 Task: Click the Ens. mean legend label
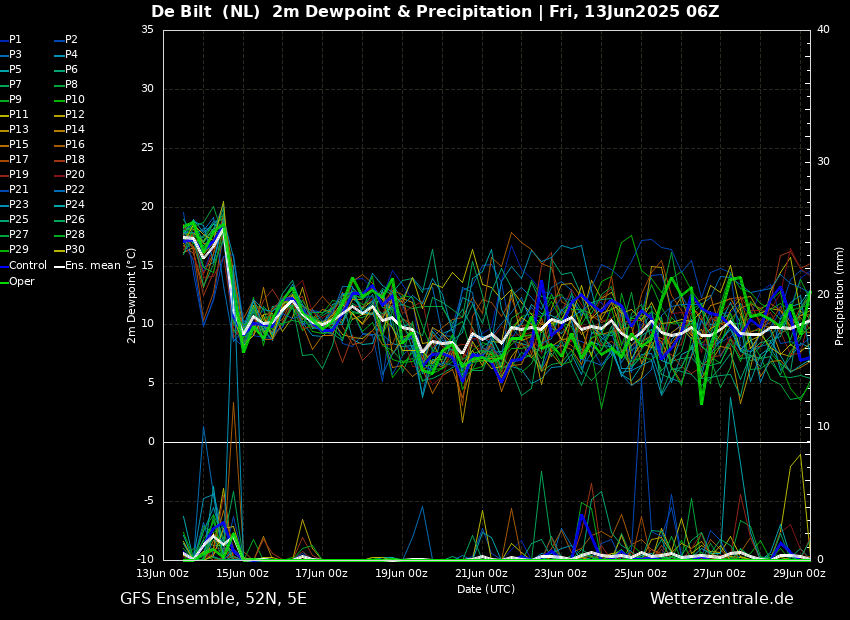click(93, 266)
